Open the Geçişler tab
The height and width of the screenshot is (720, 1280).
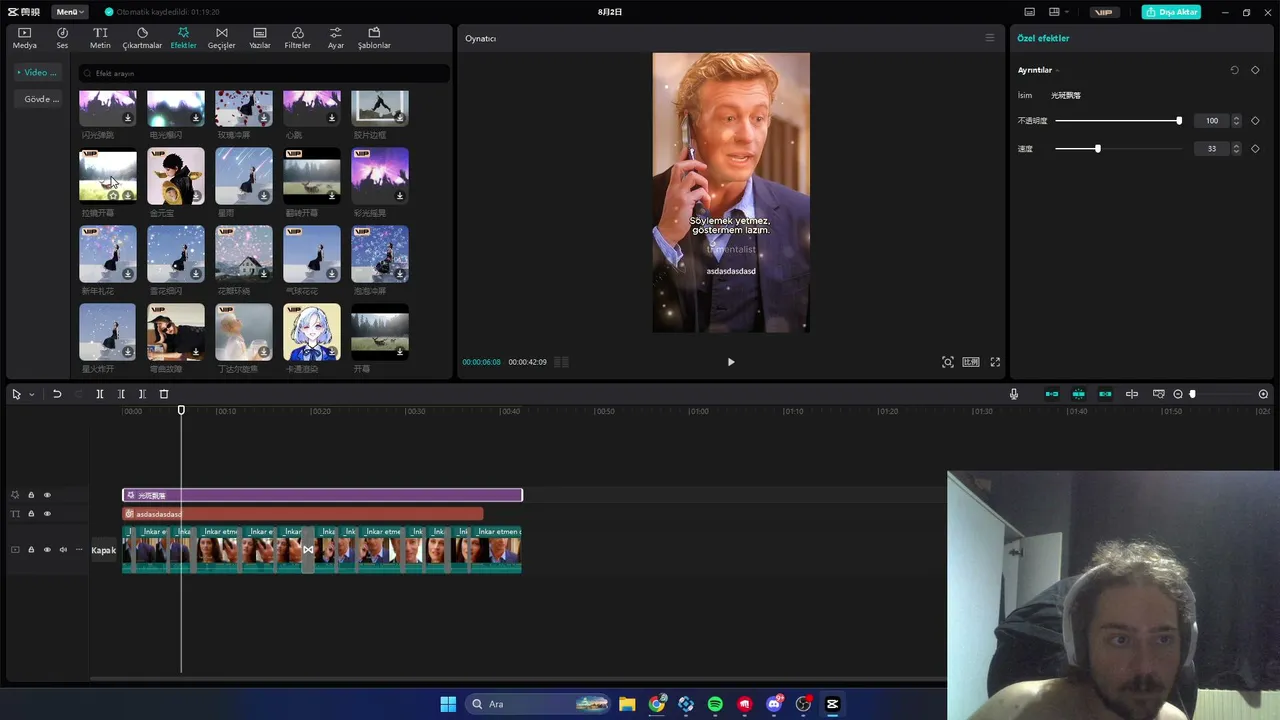tap(221, 38)
